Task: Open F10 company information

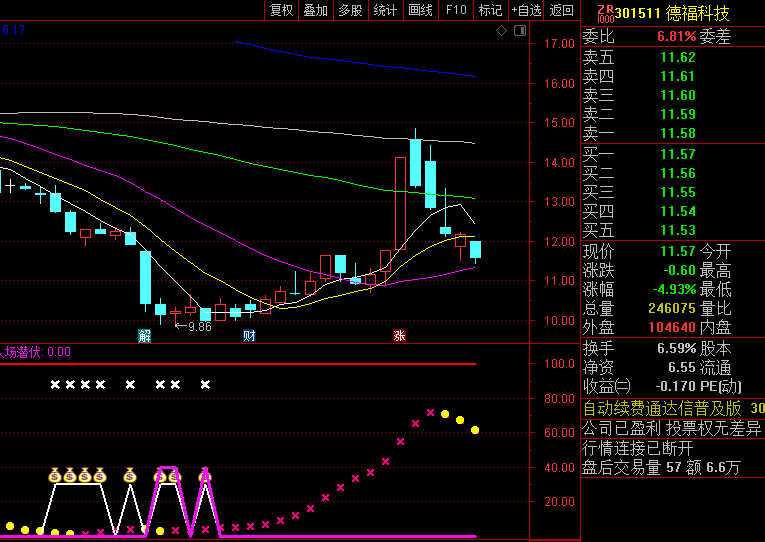Action: click(456, 10)
